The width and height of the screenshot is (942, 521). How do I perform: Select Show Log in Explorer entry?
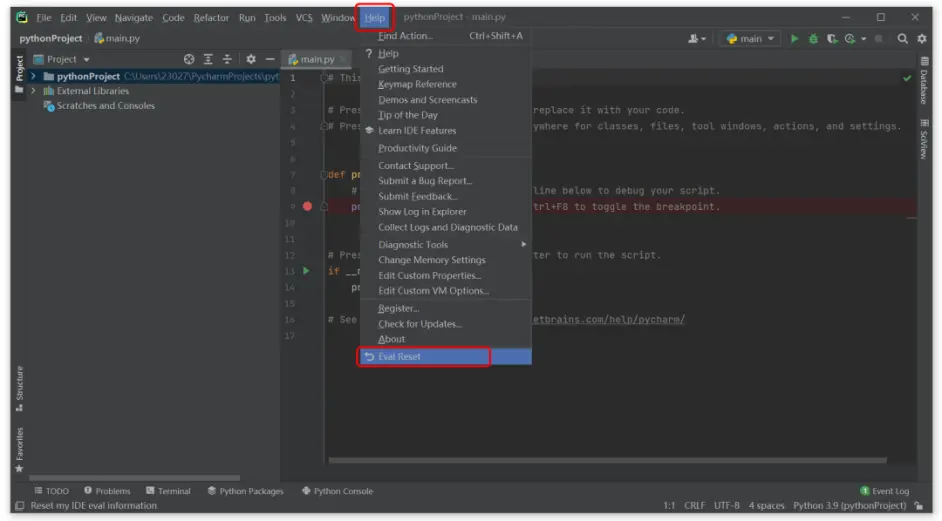tap(446, 212)
